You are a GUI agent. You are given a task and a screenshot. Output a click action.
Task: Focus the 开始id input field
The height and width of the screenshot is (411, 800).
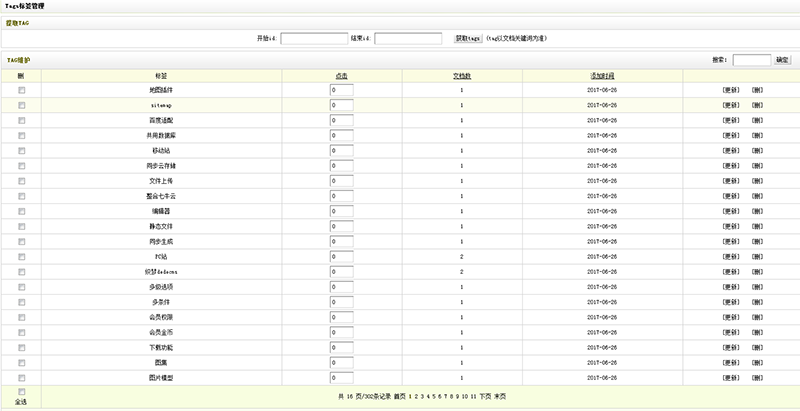click(x=313, y=39)
